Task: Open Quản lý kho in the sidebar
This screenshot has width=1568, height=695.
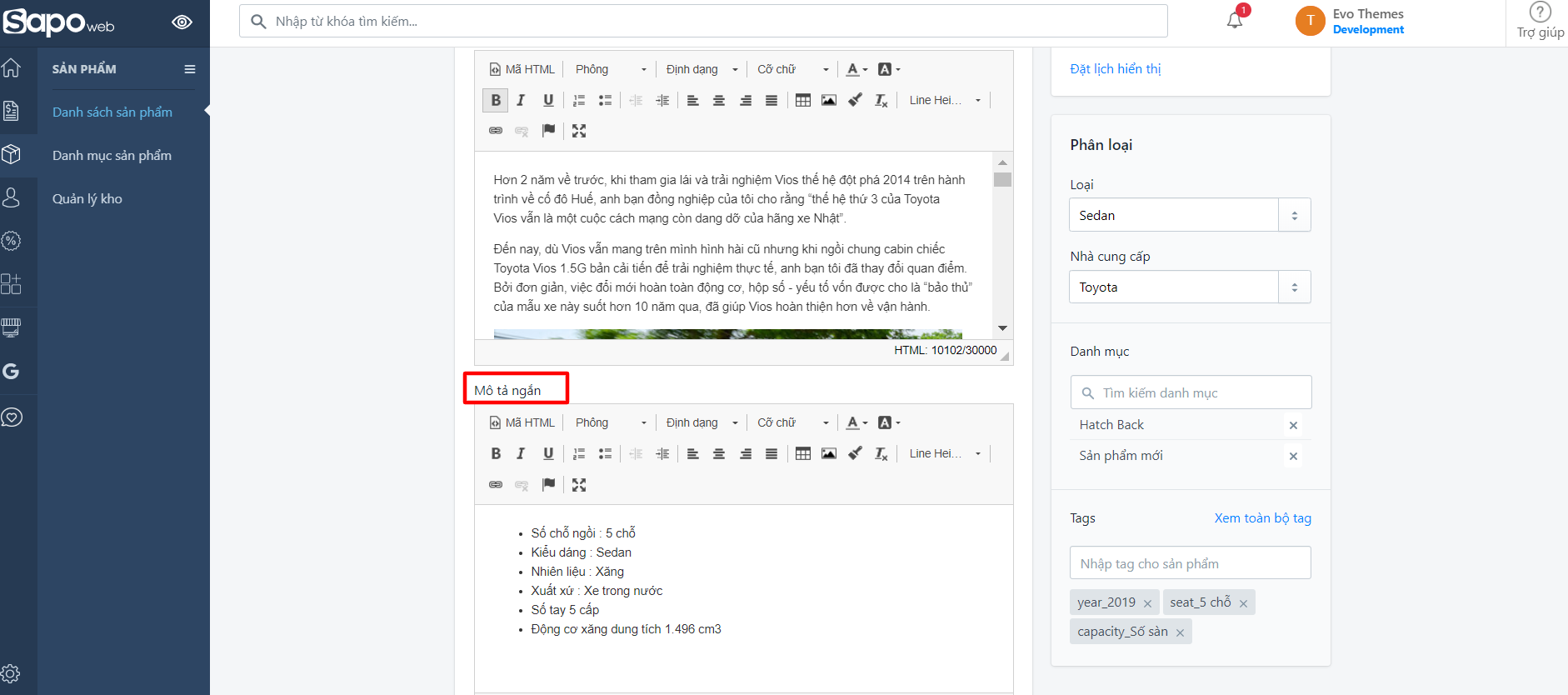Action: [x=87, y=199]
